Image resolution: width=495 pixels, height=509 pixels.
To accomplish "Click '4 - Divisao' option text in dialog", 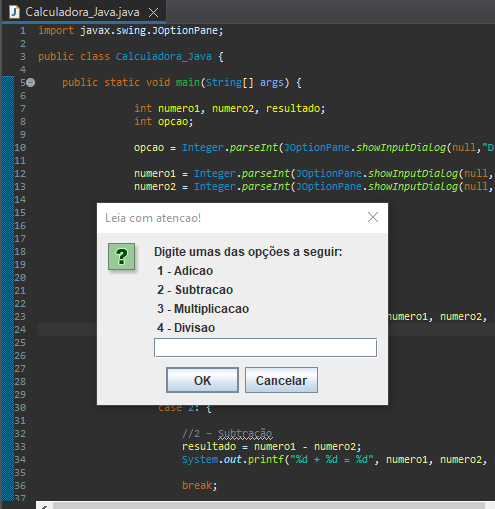I will [x=186, y=328].
